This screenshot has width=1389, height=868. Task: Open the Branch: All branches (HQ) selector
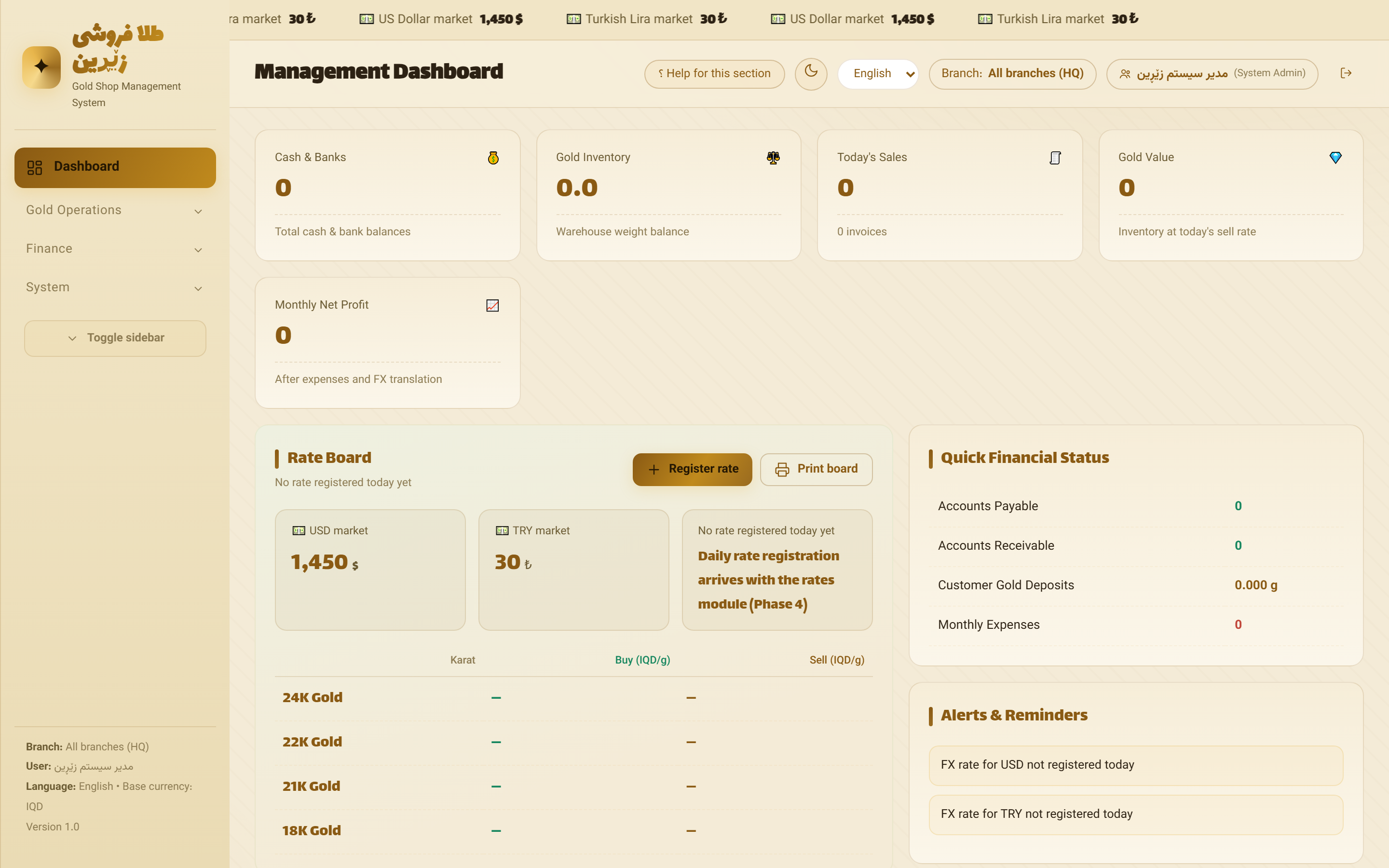1012,73
